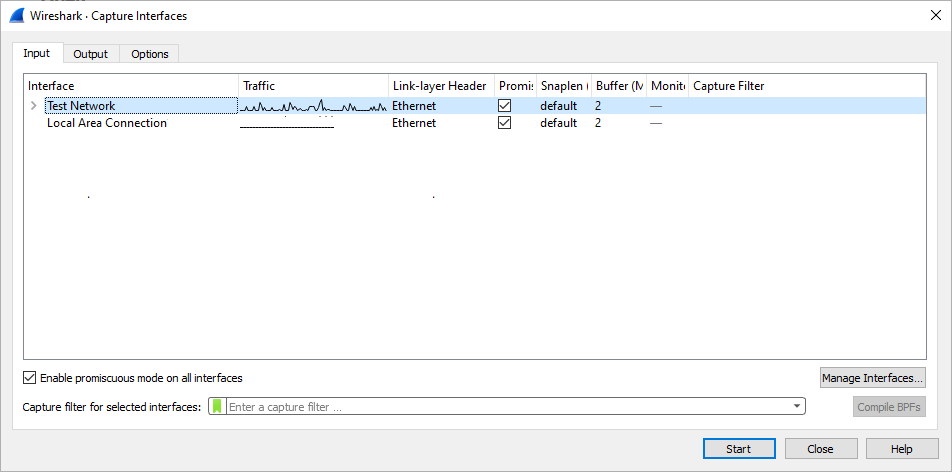Close the Capture Interfaces window with X

tap(936, 16)
